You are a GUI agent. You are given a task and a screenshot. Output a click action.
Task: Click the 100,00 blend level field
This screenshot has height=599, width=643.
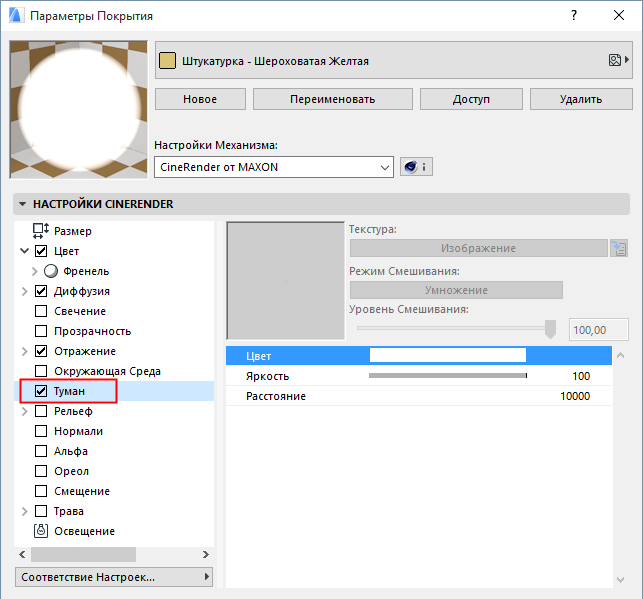598,330
